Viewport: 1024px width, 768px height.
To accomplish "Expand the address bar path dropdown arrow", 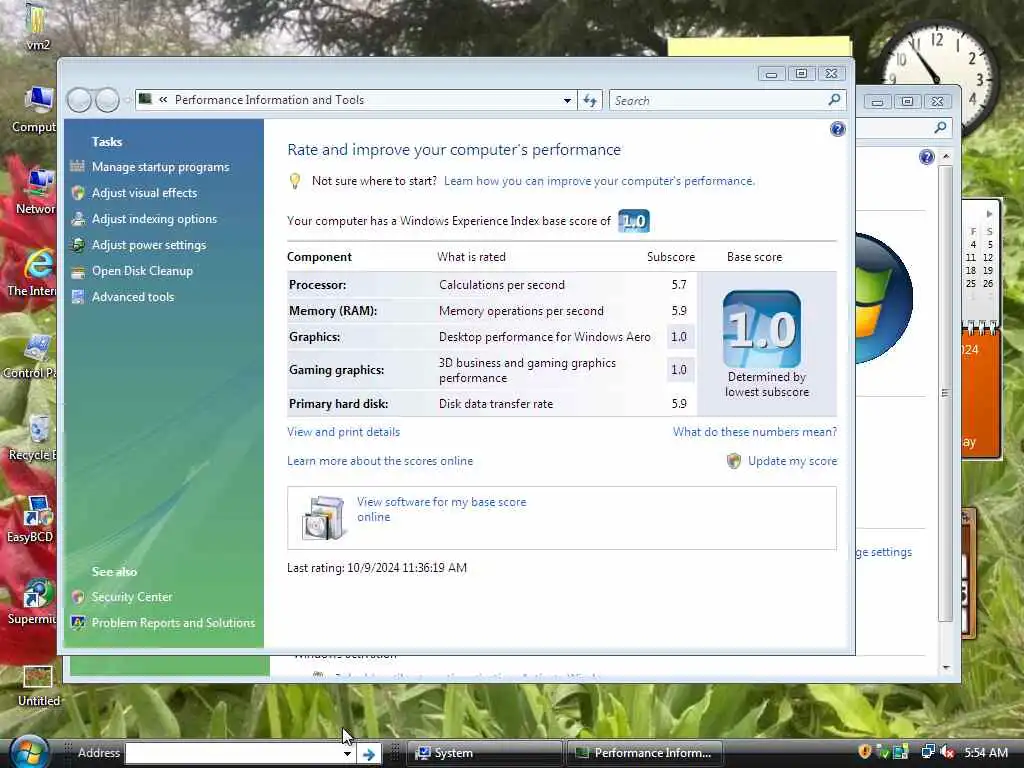I will pyautogui.click(x=567, y=101).
